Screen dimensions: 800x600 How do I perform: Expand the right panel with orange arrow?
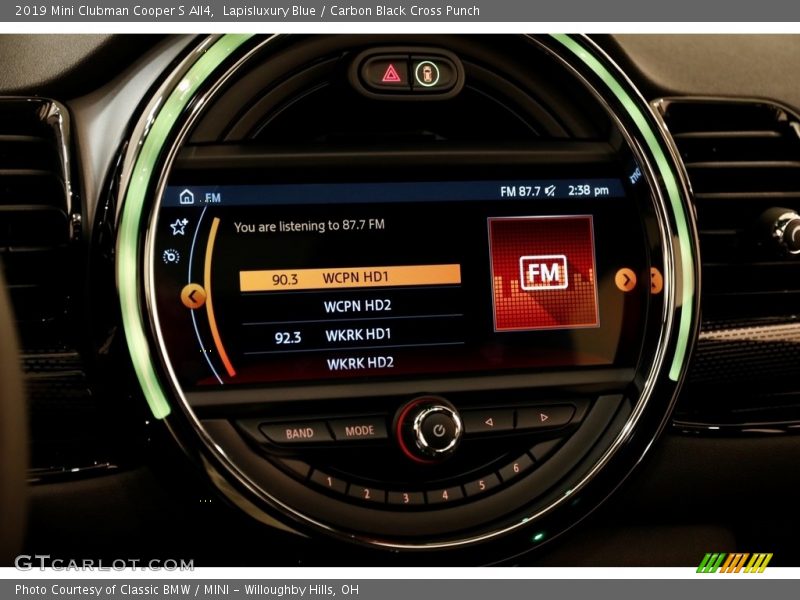[x=625, y=280]
